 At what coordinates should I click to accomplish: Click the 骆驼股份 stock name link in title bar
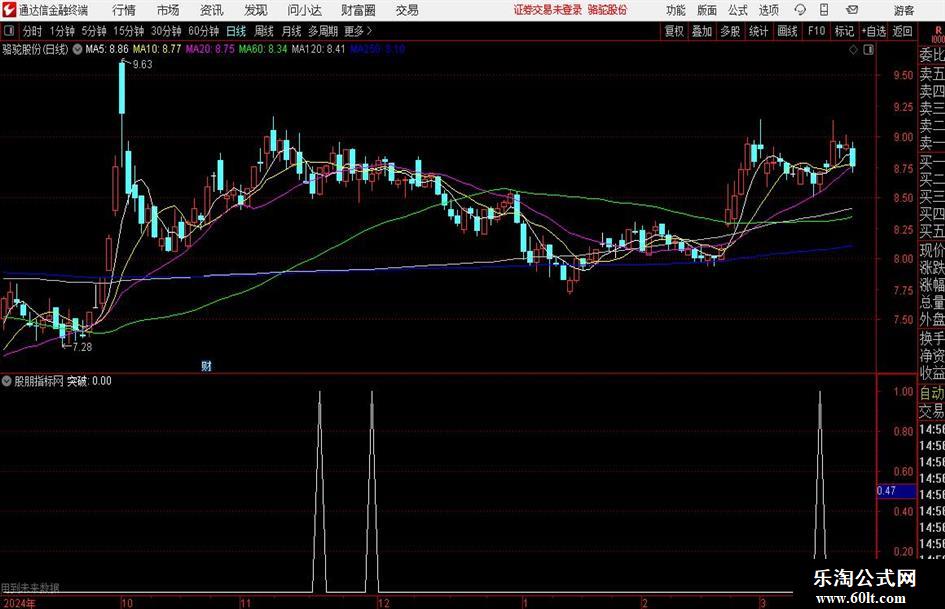point(608,10)
